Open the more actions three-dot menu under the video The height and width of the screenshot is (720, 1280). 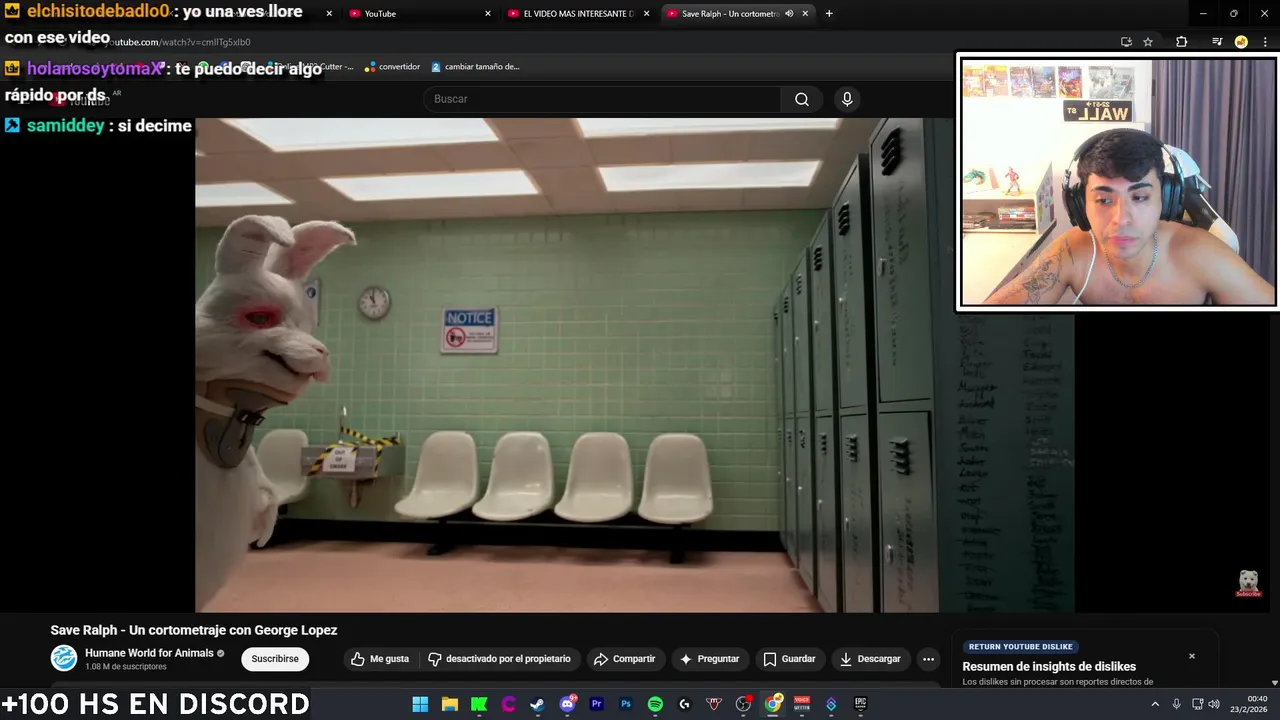928,659
